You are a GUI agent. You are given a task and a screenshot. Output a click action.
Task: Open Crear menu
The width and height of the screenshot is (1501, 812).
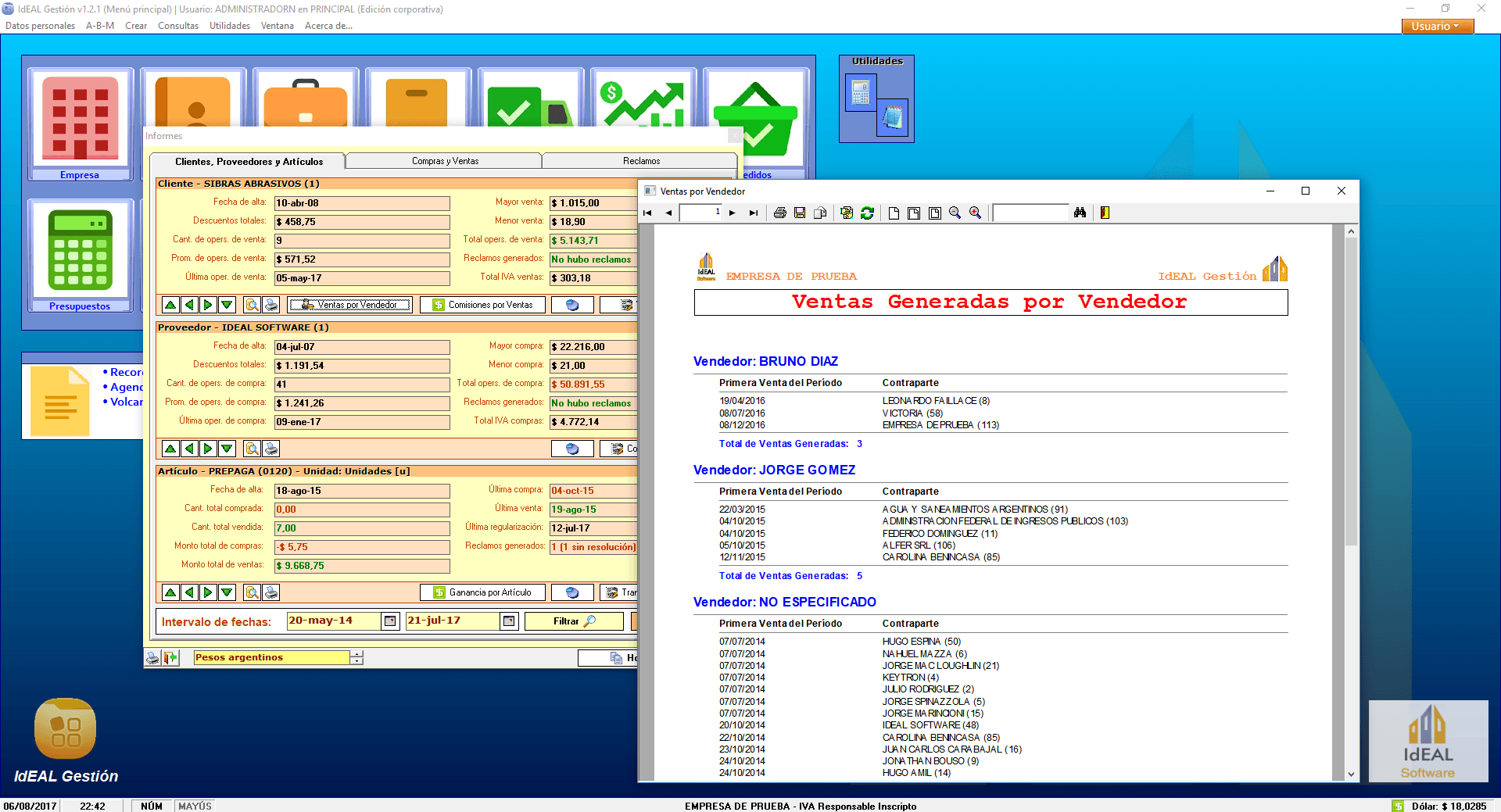coord(136,26)
